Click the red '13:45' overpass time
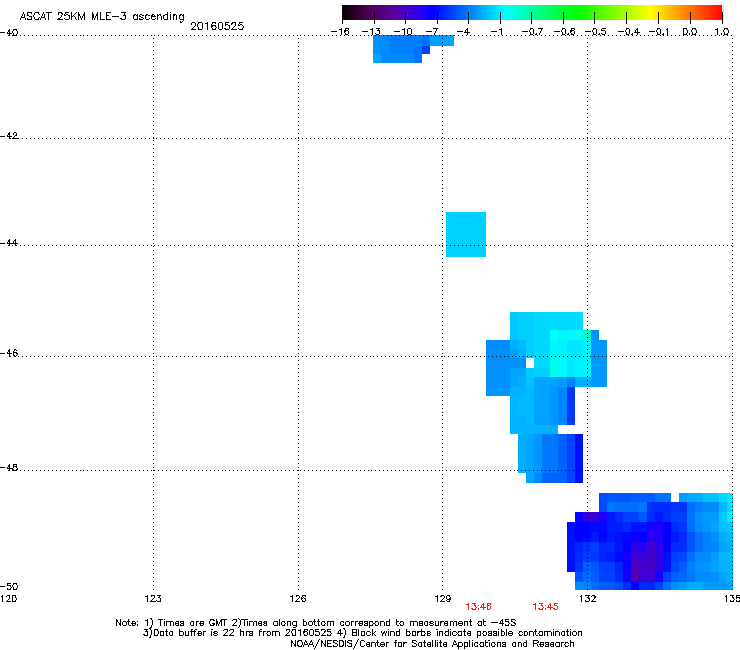 point(546,607)
